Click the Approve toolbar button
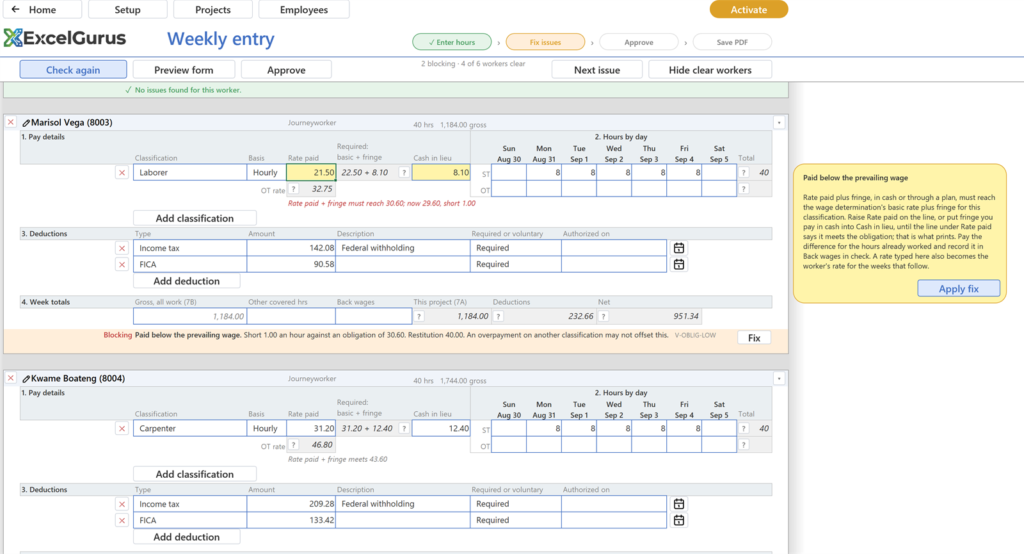The width and height of the screenshot is (1024, 554). [x=286, y=70]
